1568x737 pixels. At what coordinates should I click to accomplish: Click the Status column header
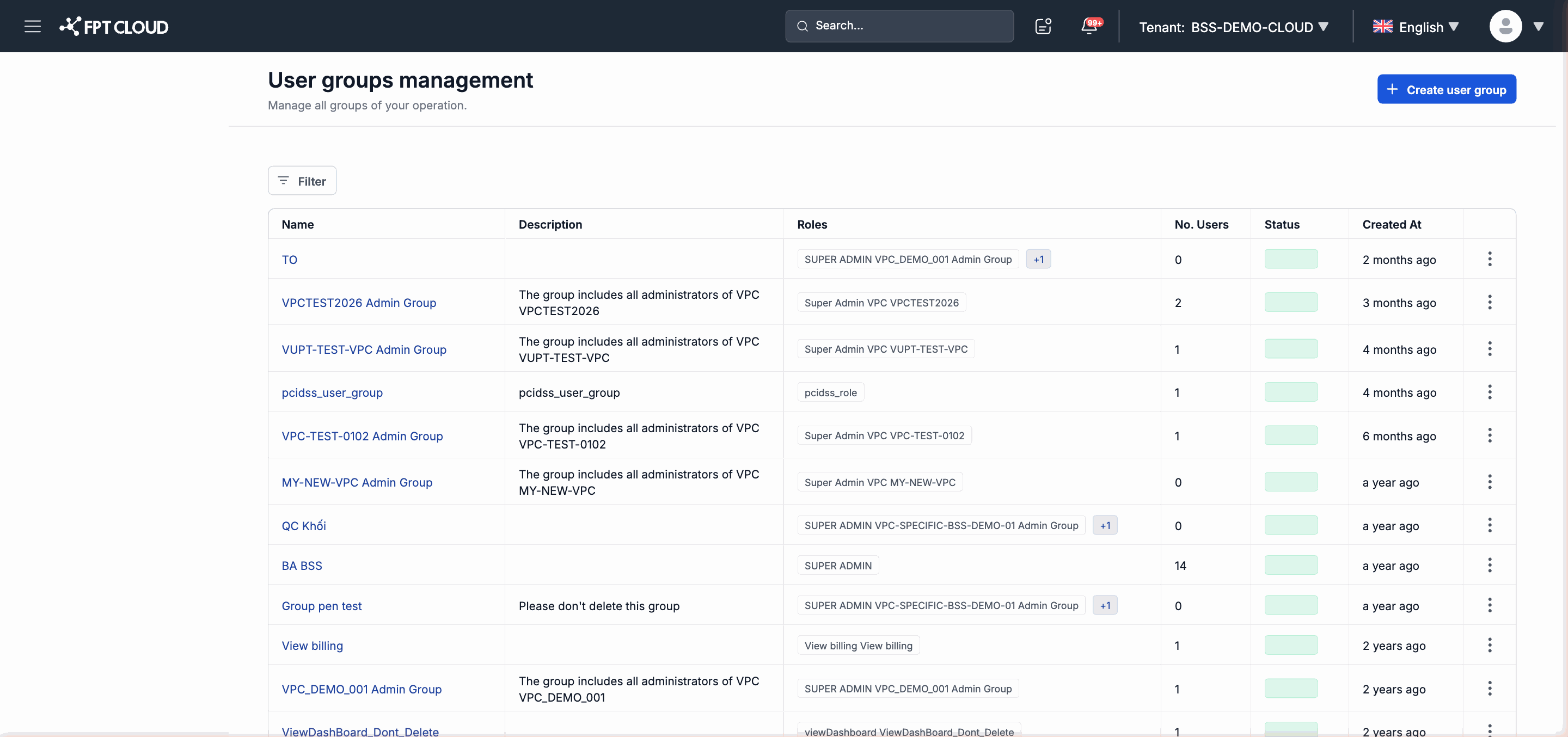pos(1281,225)
